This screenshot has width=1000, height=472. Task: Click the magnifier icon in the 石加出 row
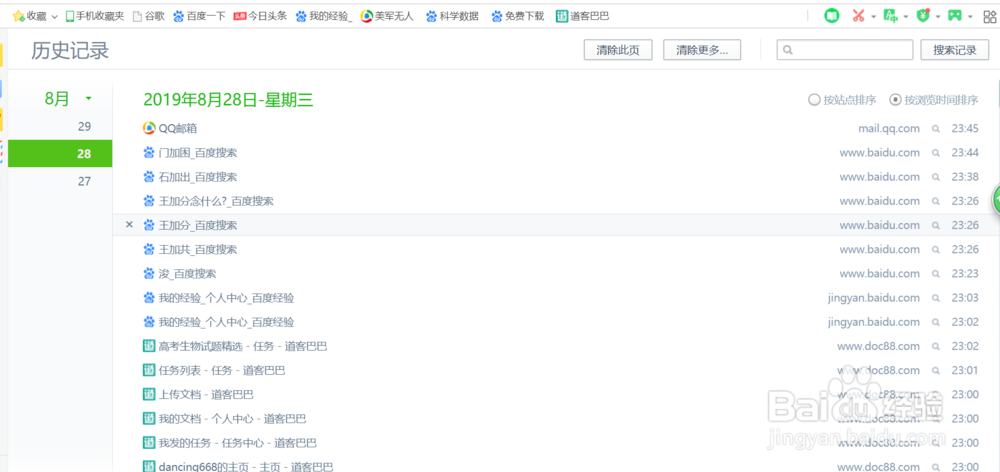(x=936, y=177)
